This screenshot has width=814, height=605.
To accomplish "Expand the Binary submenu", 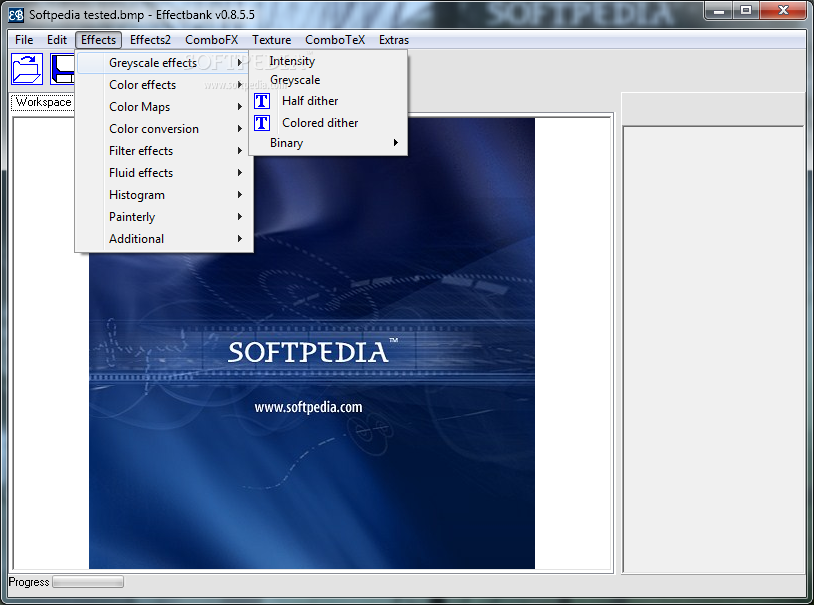I will pyautogui.click(x=328, y=143).
